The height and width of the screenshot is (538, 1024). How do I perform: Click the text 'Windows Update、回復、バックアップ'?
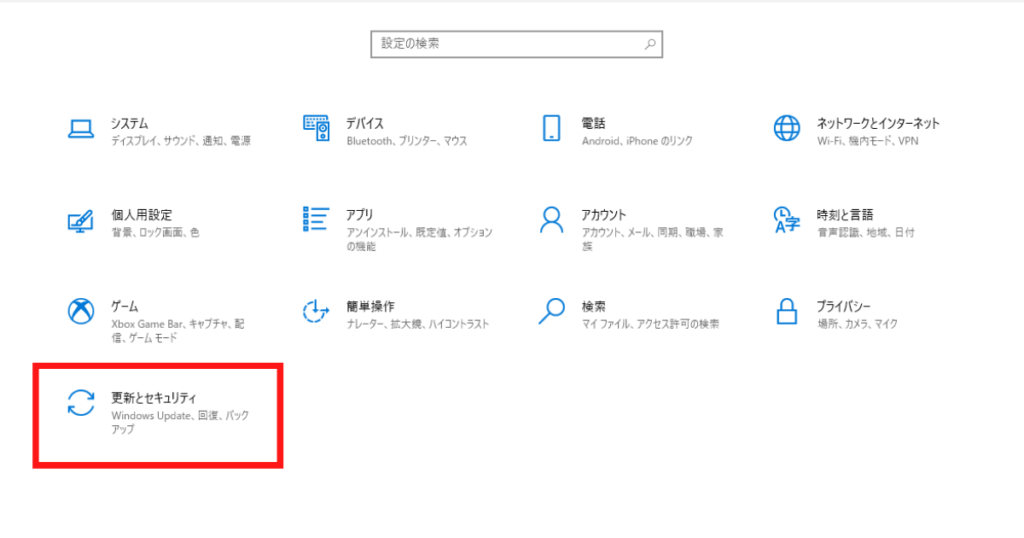coord(180,422)
